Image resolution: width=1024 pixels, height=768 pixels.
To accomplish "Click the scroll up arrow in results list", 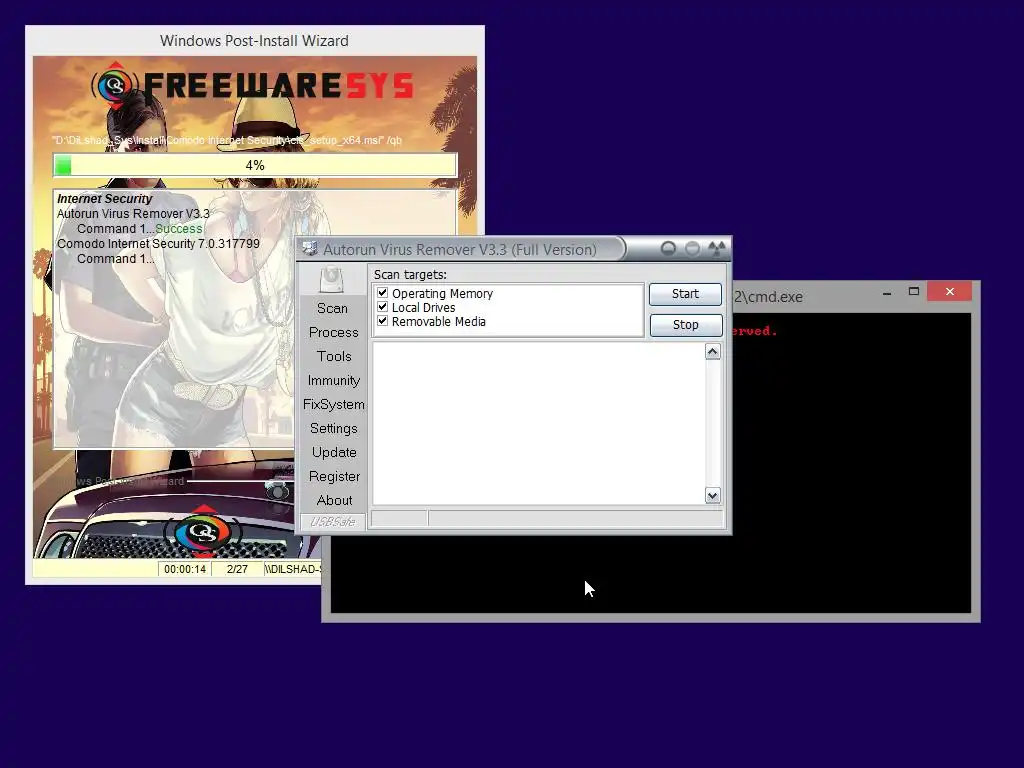I will click(712, 352).
